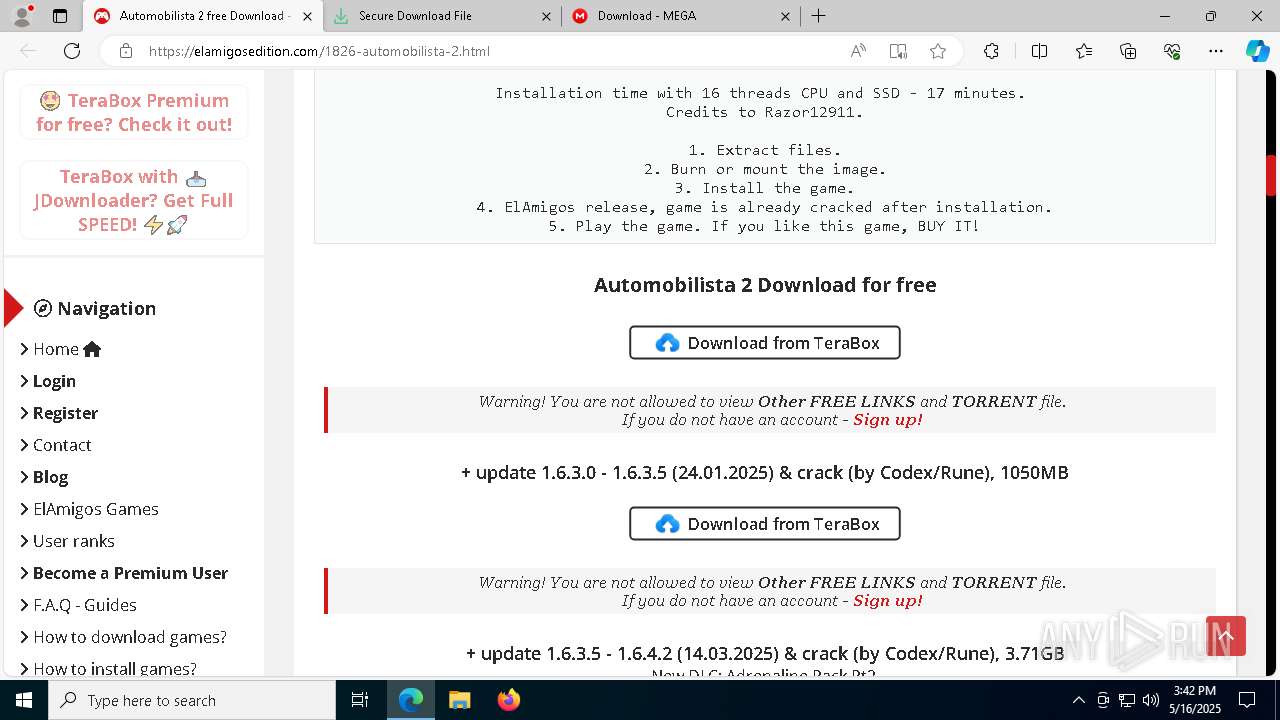The height and width of the screenshot is (720, 1280).
Task: Open Register navigation item
Action: tap(59, 413)
